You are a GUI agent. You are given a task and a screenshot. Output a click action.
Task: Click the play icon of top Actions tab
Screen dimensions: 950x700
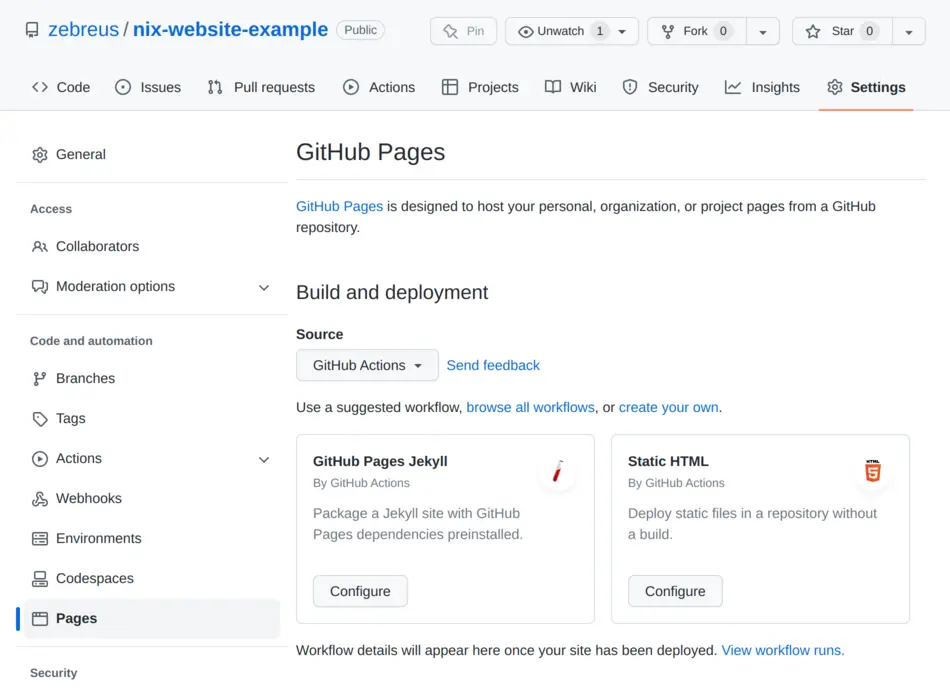click(x=351, y=87)
